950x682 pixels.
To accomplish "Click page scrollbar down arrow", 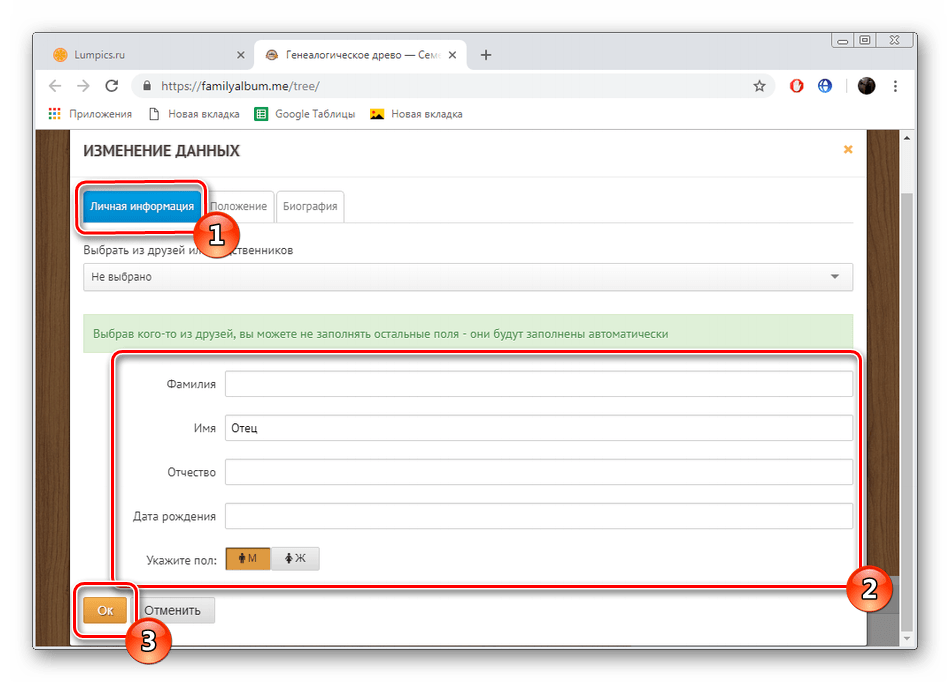I will tap(907, 638).
